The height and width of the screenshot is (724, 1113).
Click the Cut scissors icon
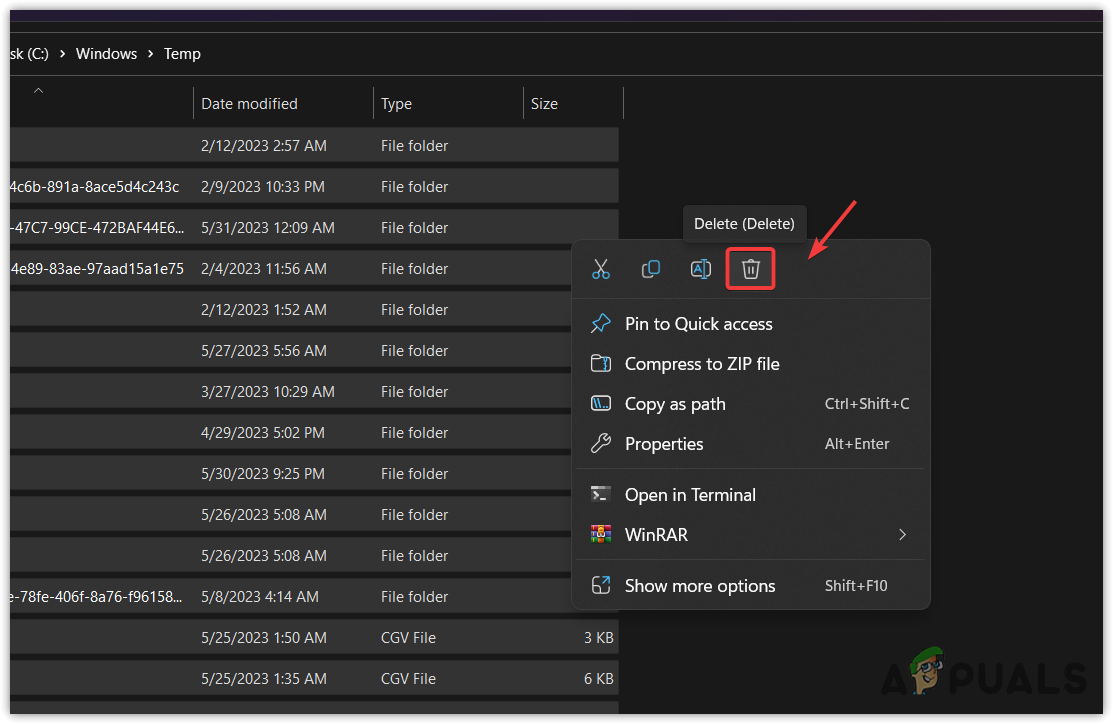pos(601,269)
